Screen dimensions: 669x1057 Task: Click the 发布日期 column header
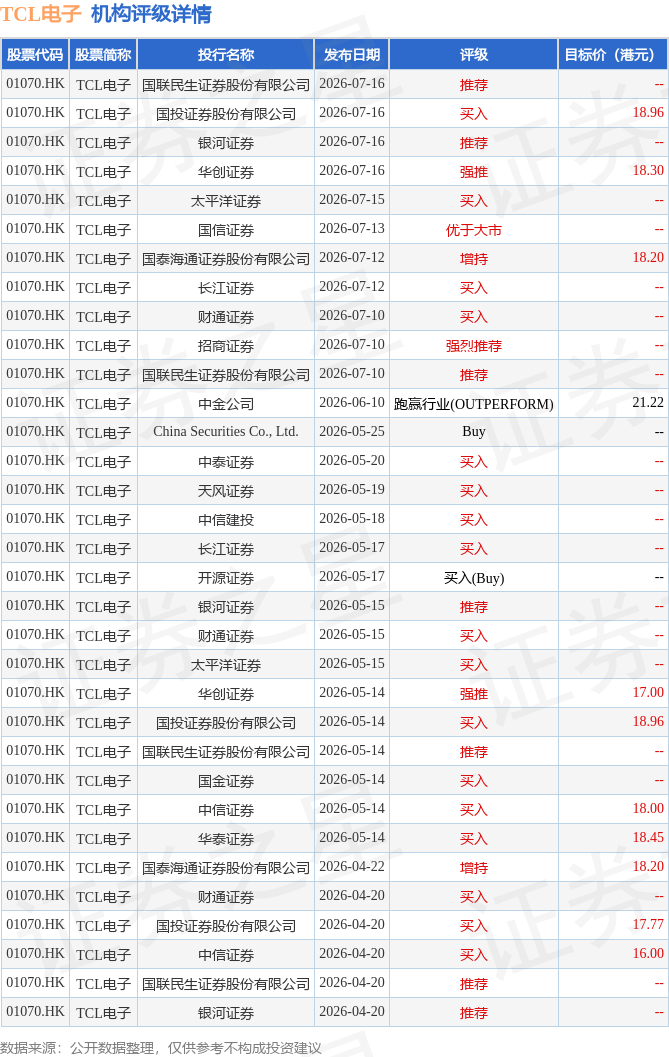pyautogui.click(x=352, y=55)
